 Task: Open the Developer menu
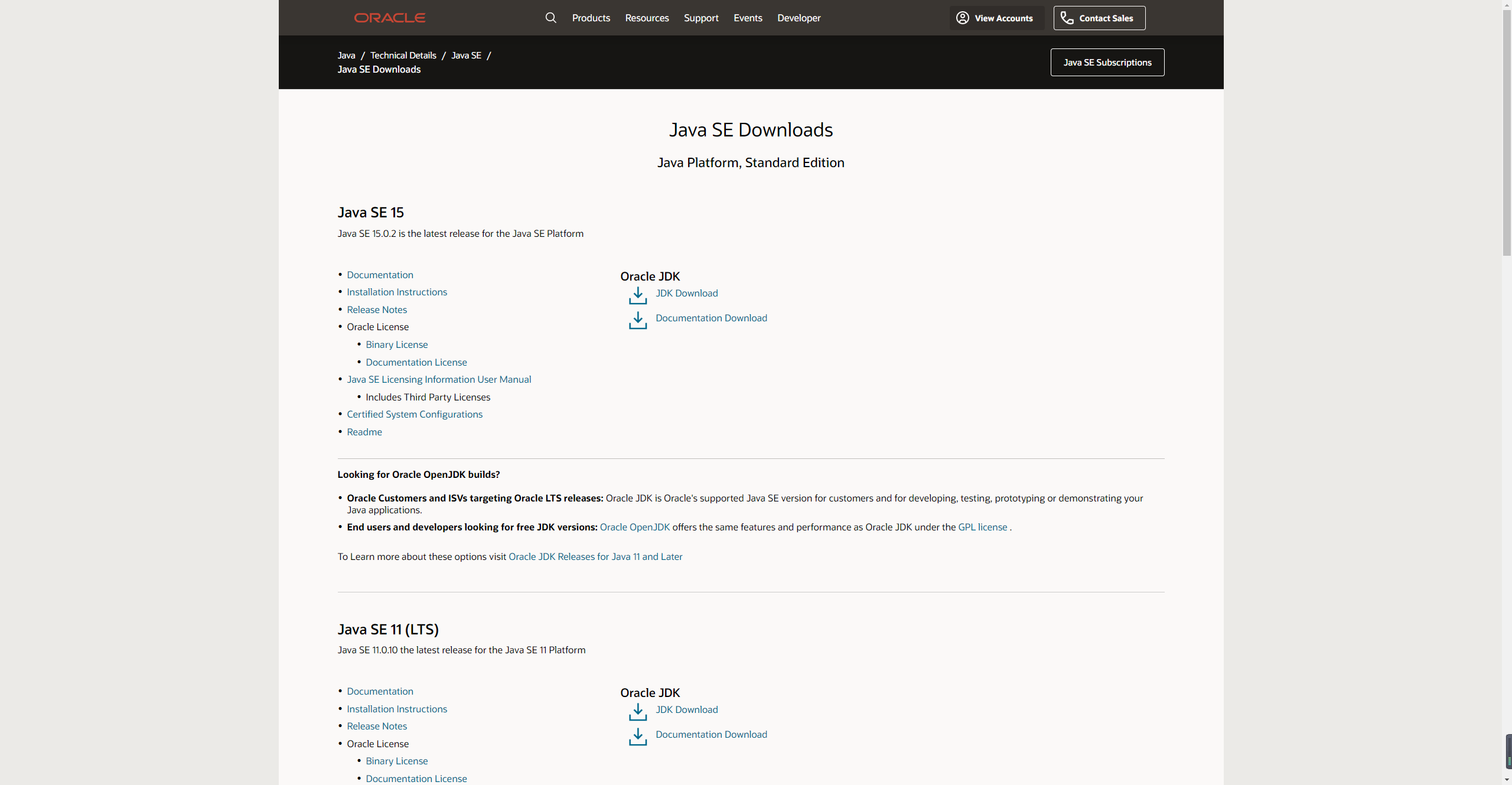(799, 18)
